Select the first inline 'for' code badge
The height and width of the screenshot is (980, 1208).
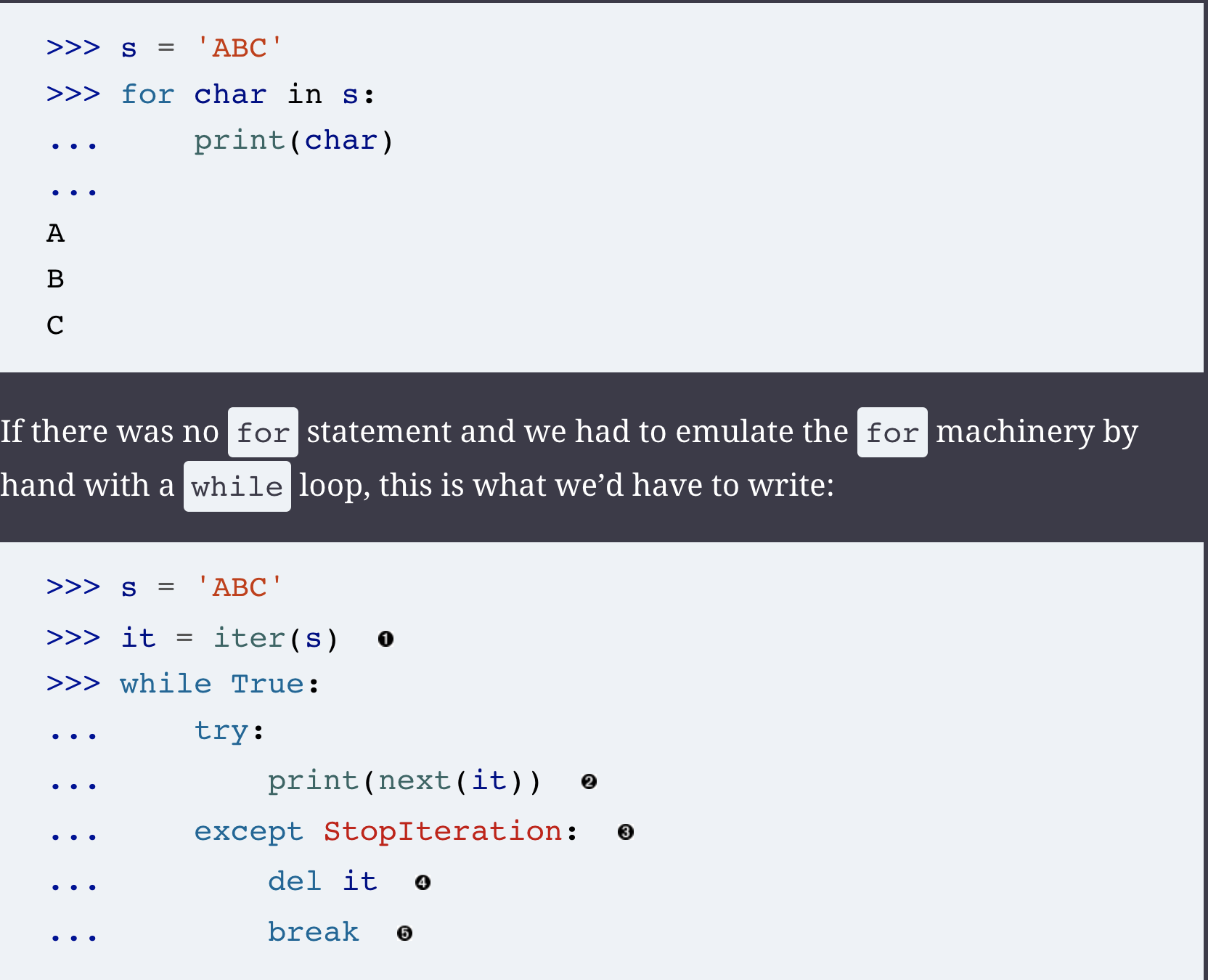coord(263,432)
